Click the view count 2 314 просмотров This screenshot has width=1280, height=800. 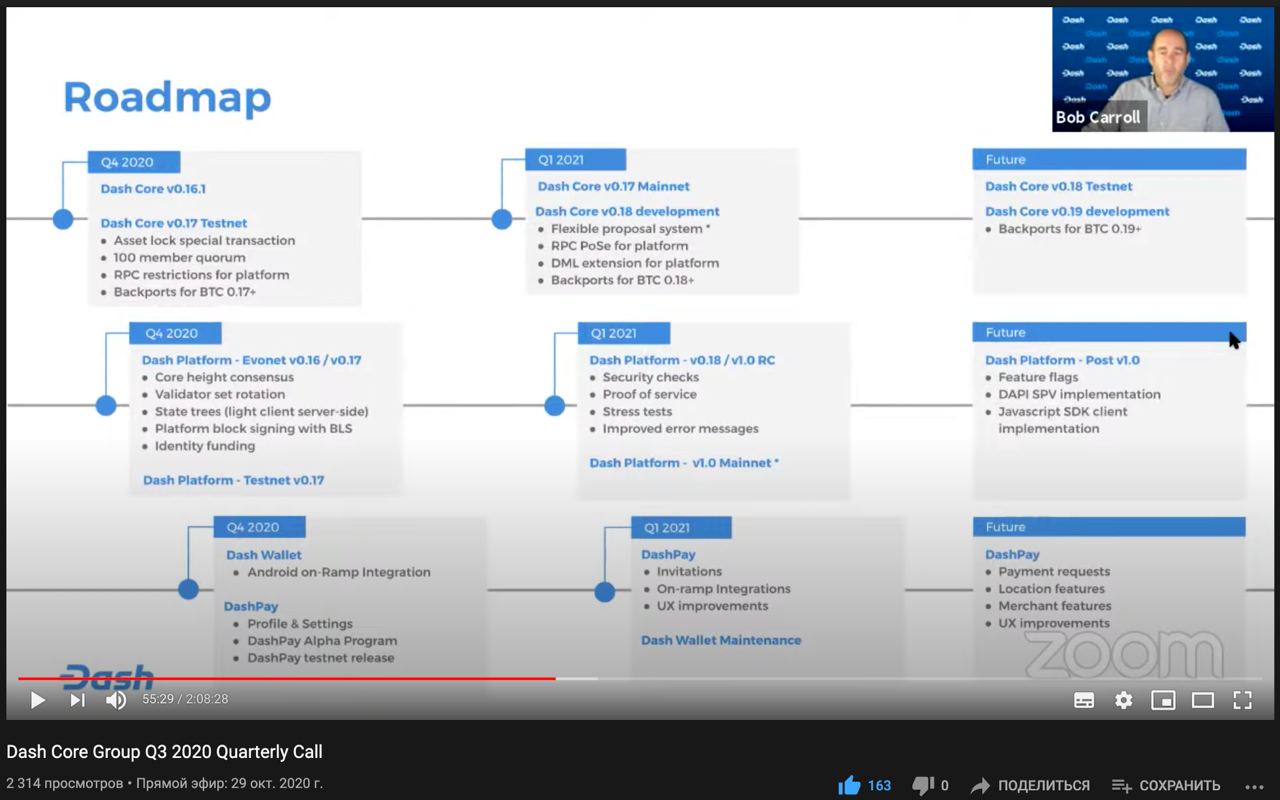point(65,784)
